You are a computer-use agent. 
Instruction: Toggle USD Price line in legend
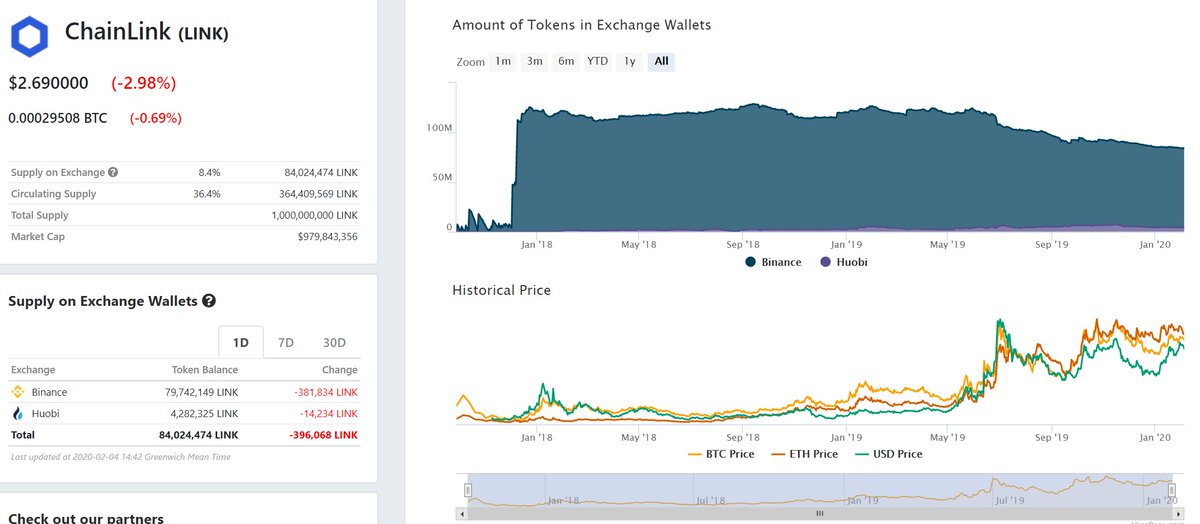point(889,454)
